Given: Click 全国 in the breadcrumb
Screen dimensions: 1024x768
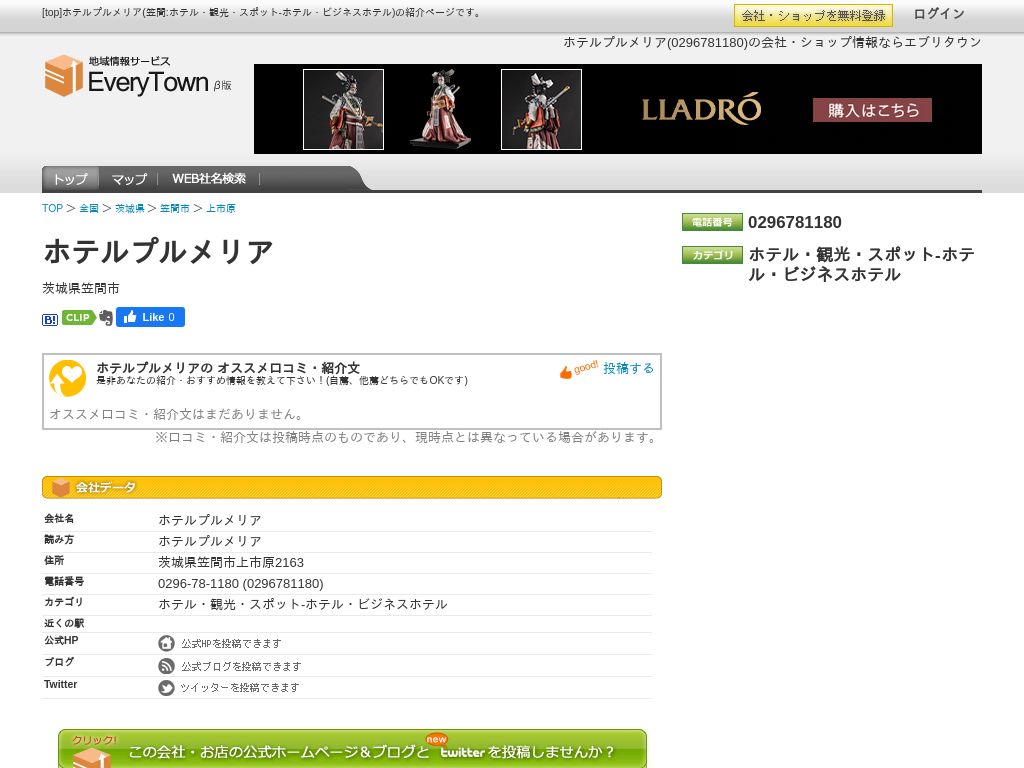Looking at the screenshot, I should click(89, 208).
